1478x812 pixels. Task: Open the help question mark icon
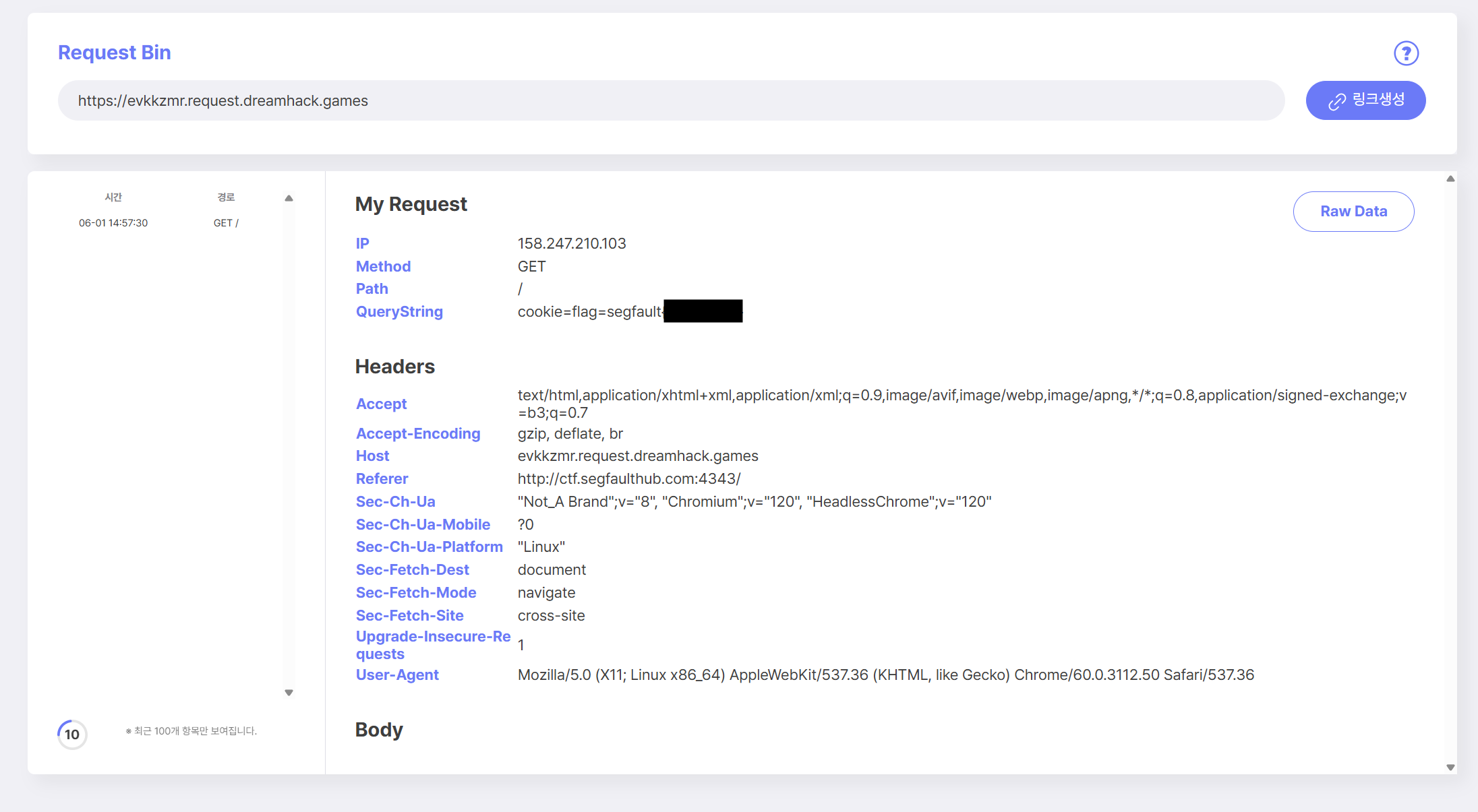pyautogui.click(x=1406, y=53)
